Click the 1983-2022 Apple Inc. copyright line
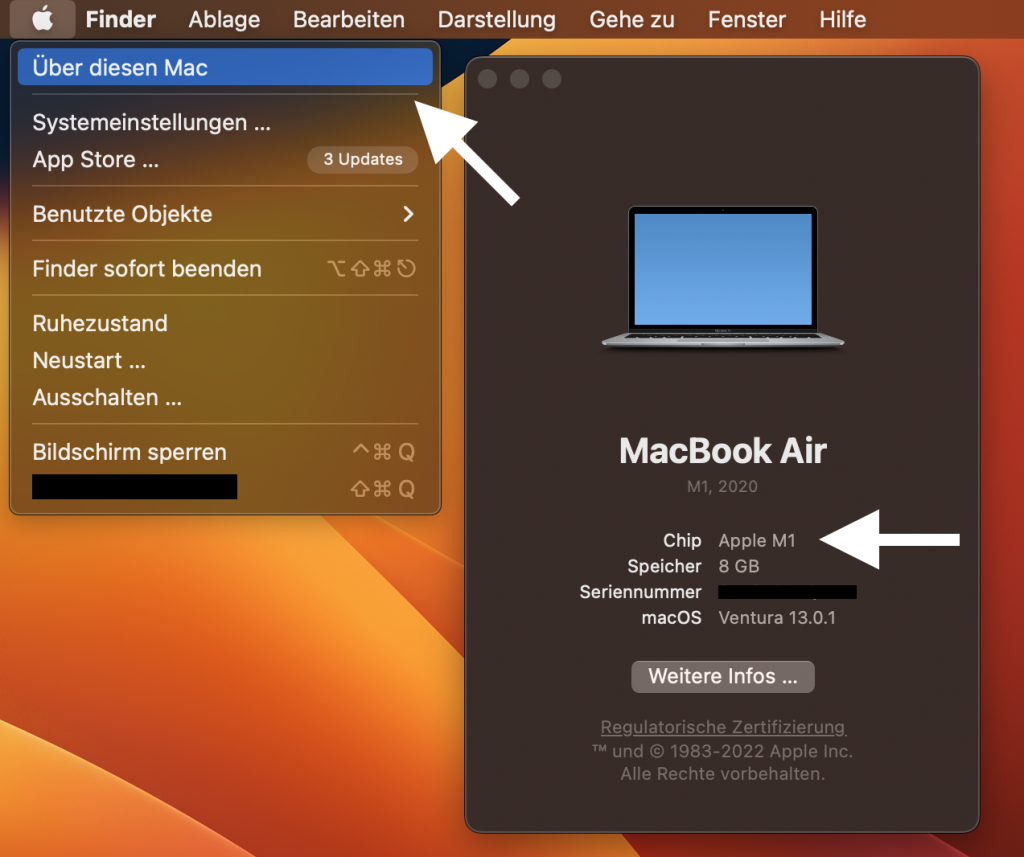Screen dimensions: 1024x857 pyautogui.click(x=722, y=751)
